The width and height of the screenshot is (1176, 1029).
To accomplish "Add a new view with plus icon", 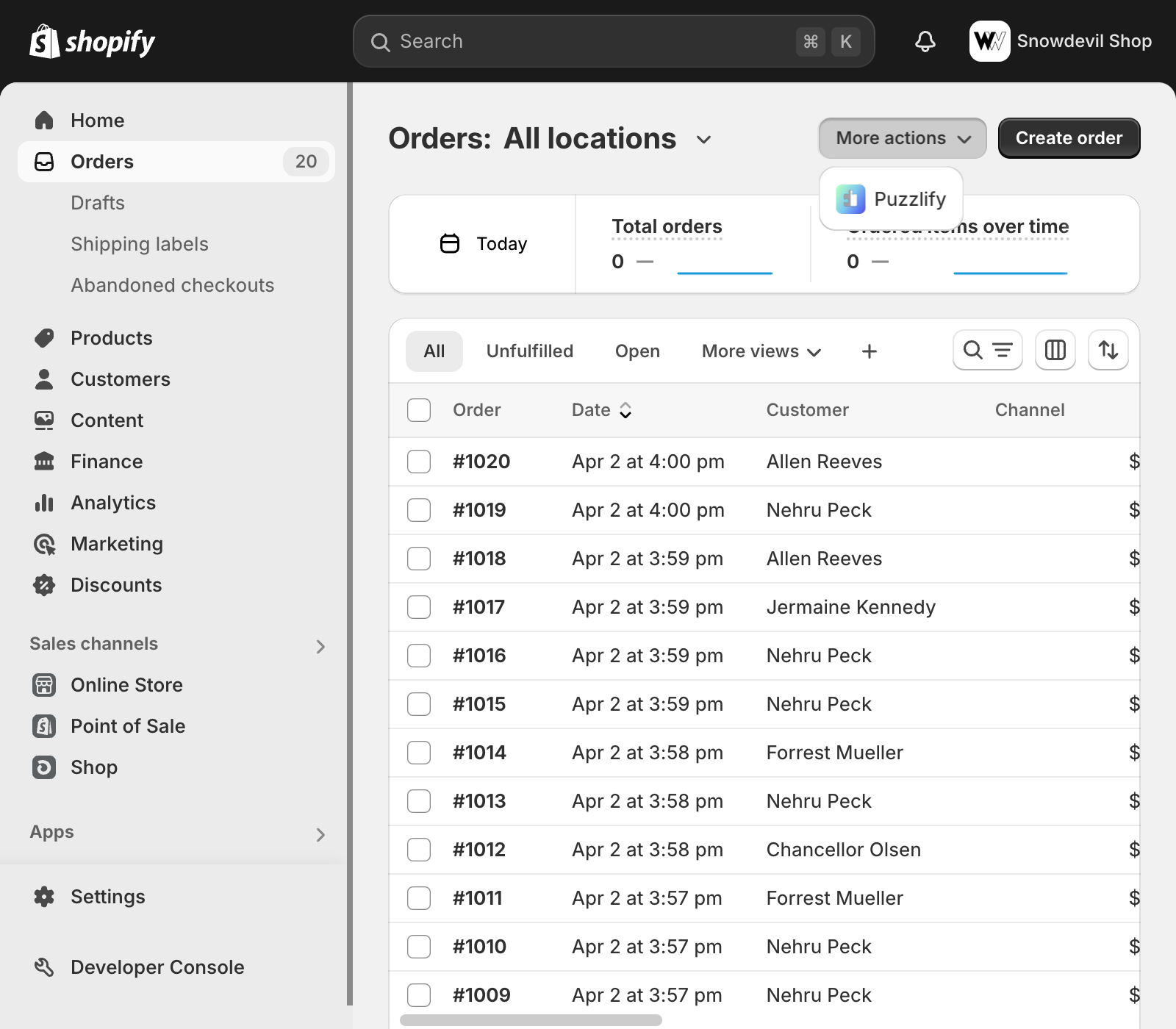I will click(x=869, y=351).
